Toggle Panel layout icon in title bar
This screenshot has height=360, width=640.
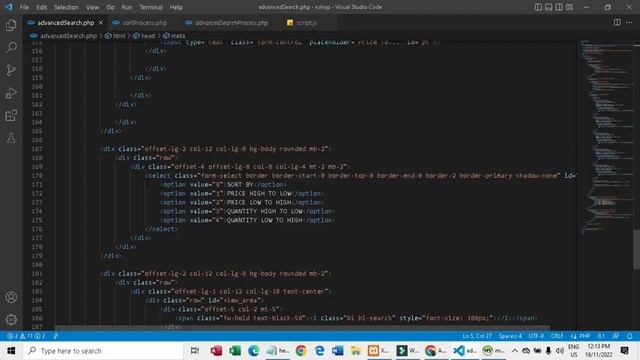click(549, 7)
